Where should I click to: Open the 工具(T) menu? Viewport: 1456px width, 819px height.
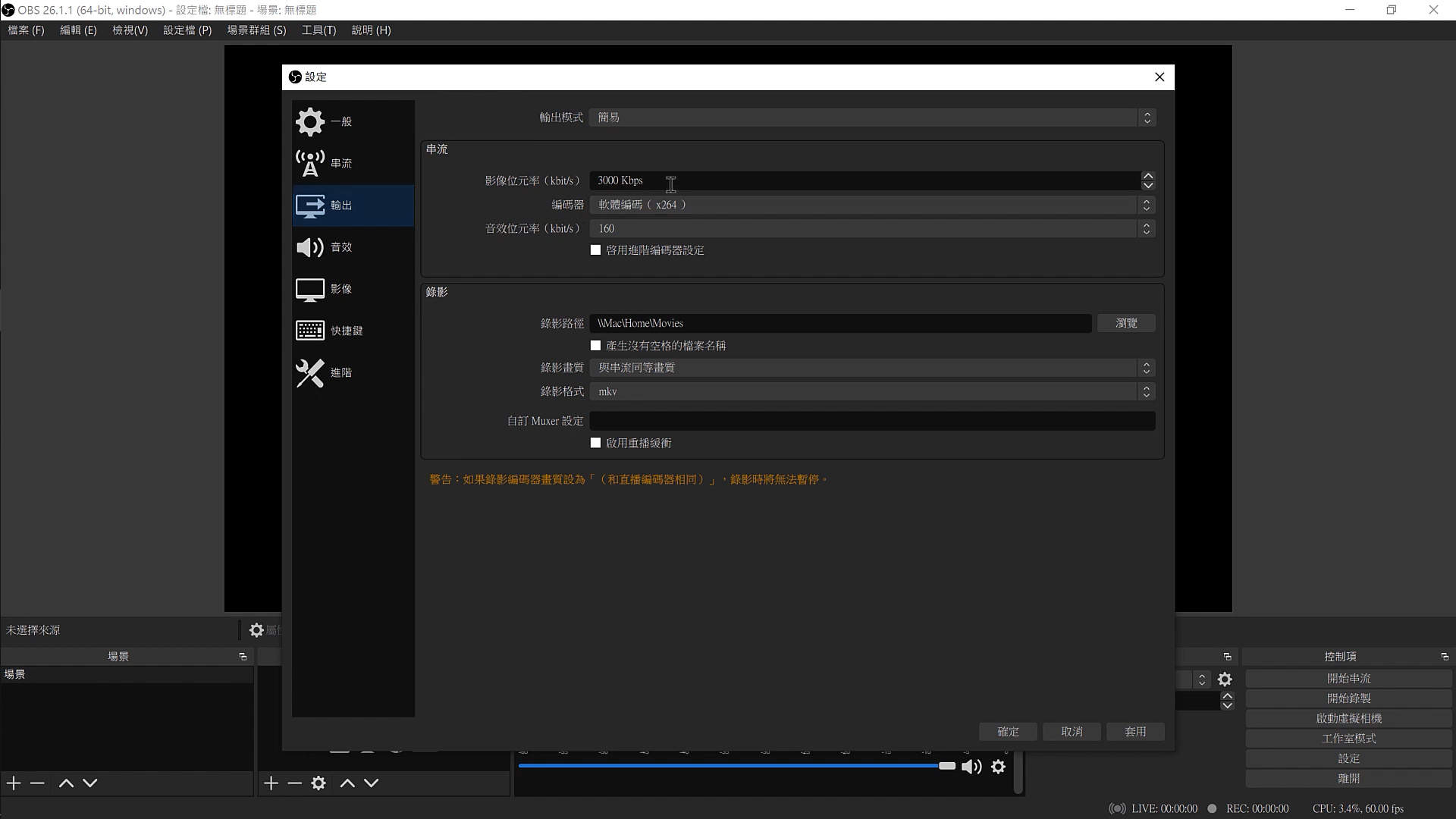pos(318,30)
